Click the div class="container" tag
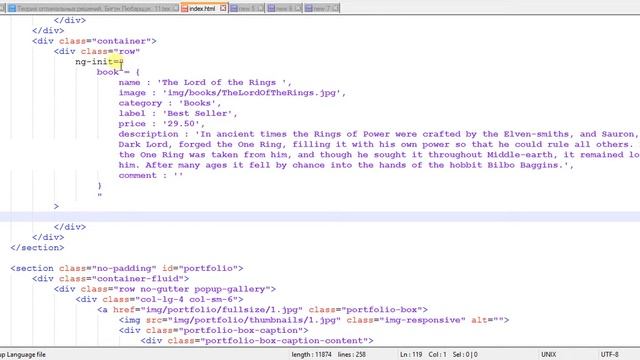 pos(94,41)
